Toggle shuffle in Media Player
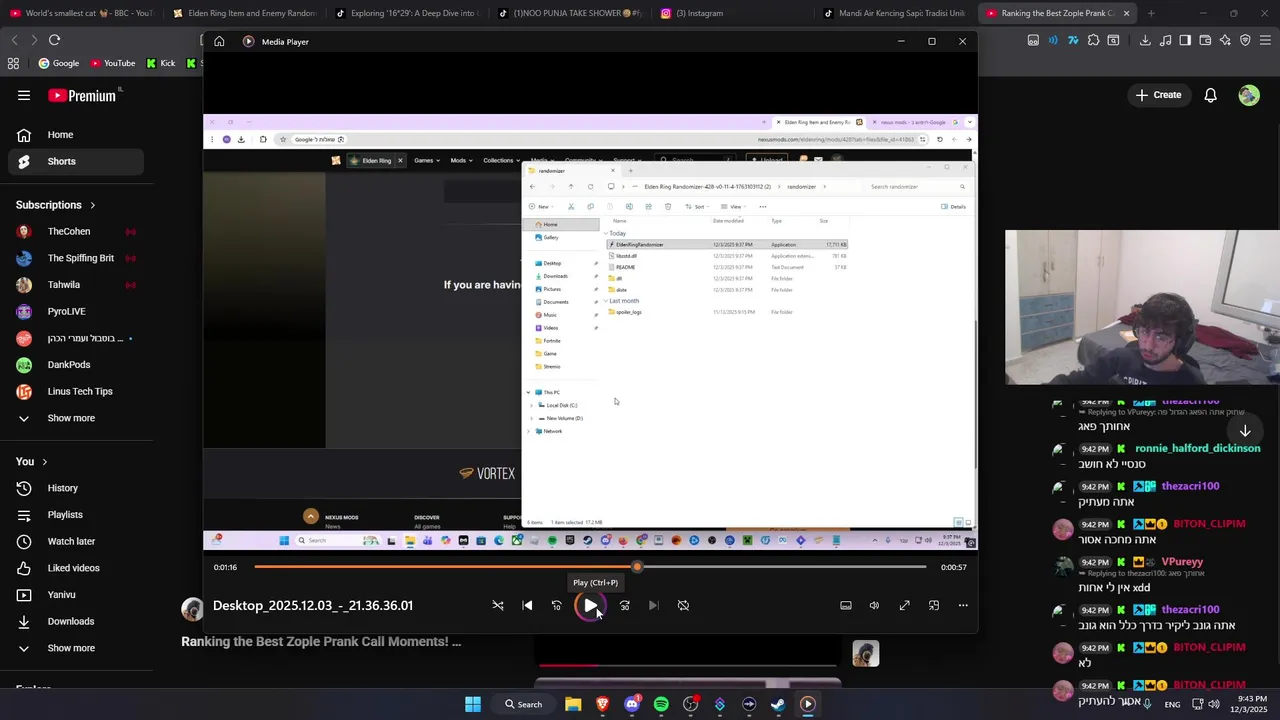 (x=498, y=605)
